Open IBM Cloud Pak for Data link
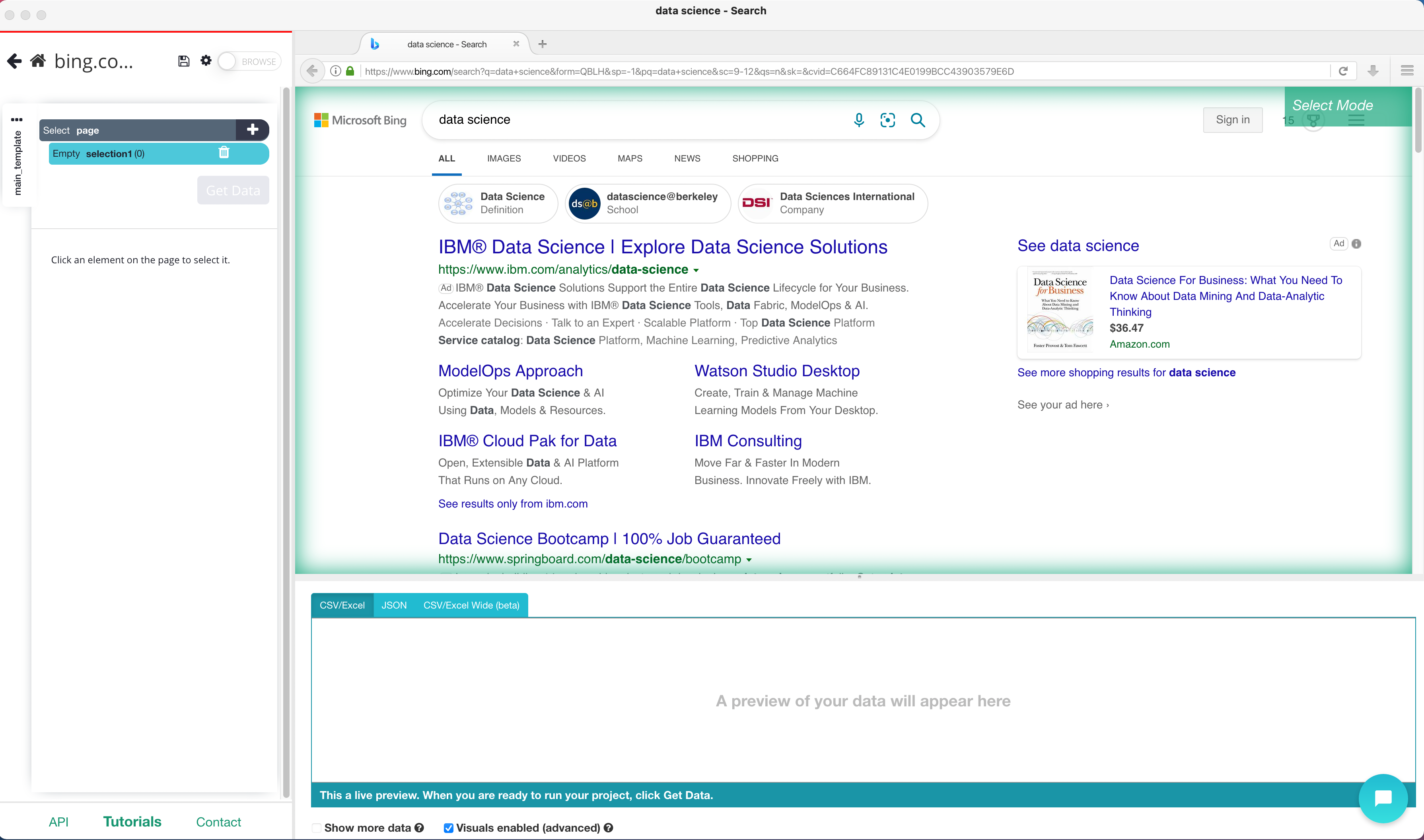This screenshot has height=840, width=1424. tap(527, 441)
